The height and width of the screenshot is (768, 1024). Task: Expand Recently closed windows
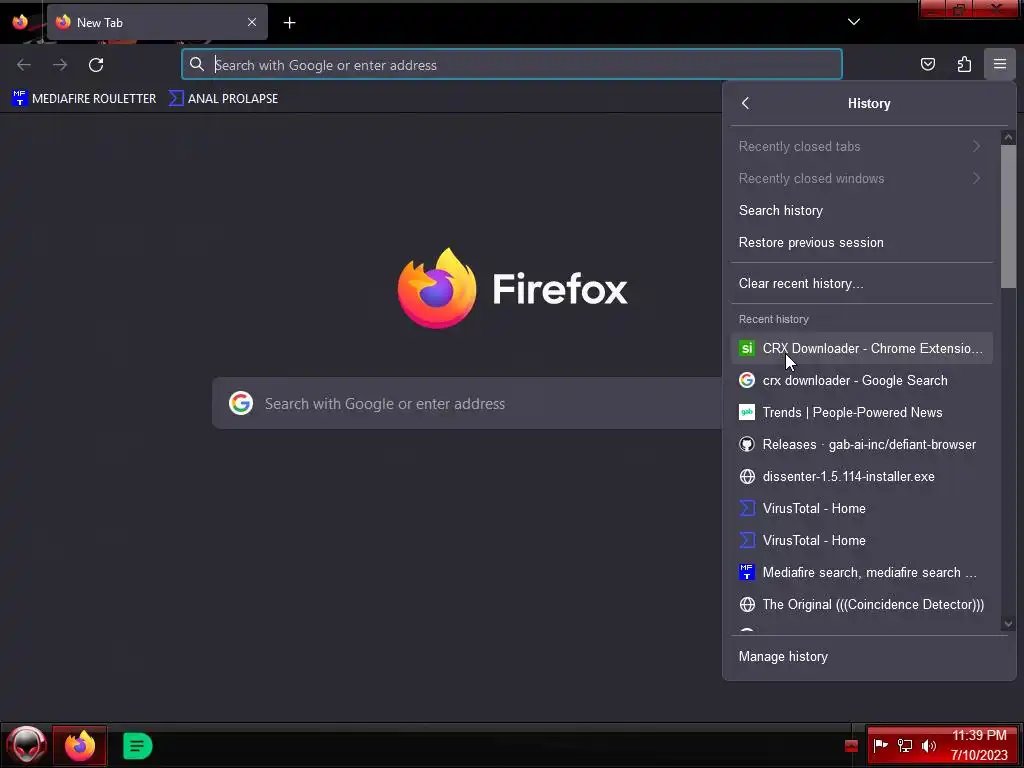tap(861, 178)
